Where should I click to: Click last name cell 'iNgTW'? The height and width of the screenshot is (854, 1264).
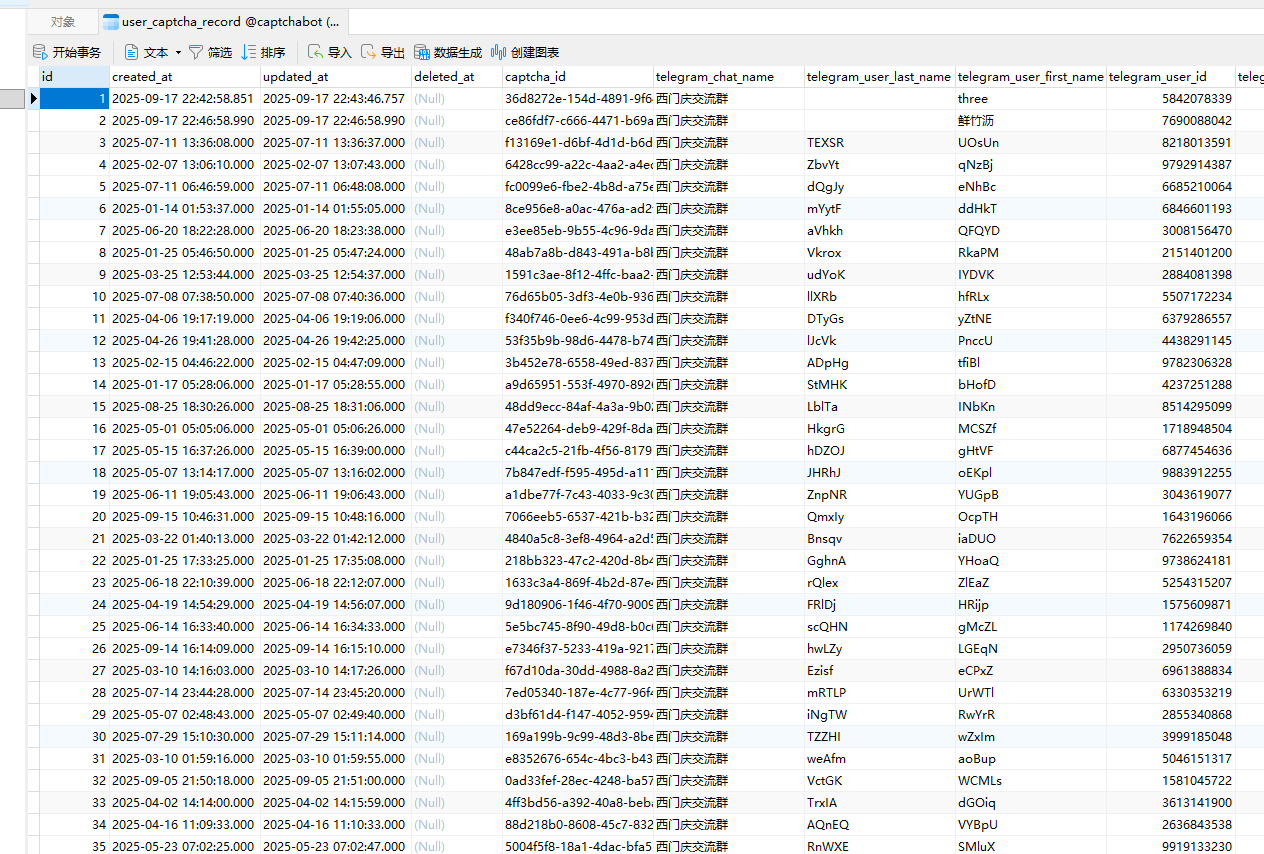point(880,714)
